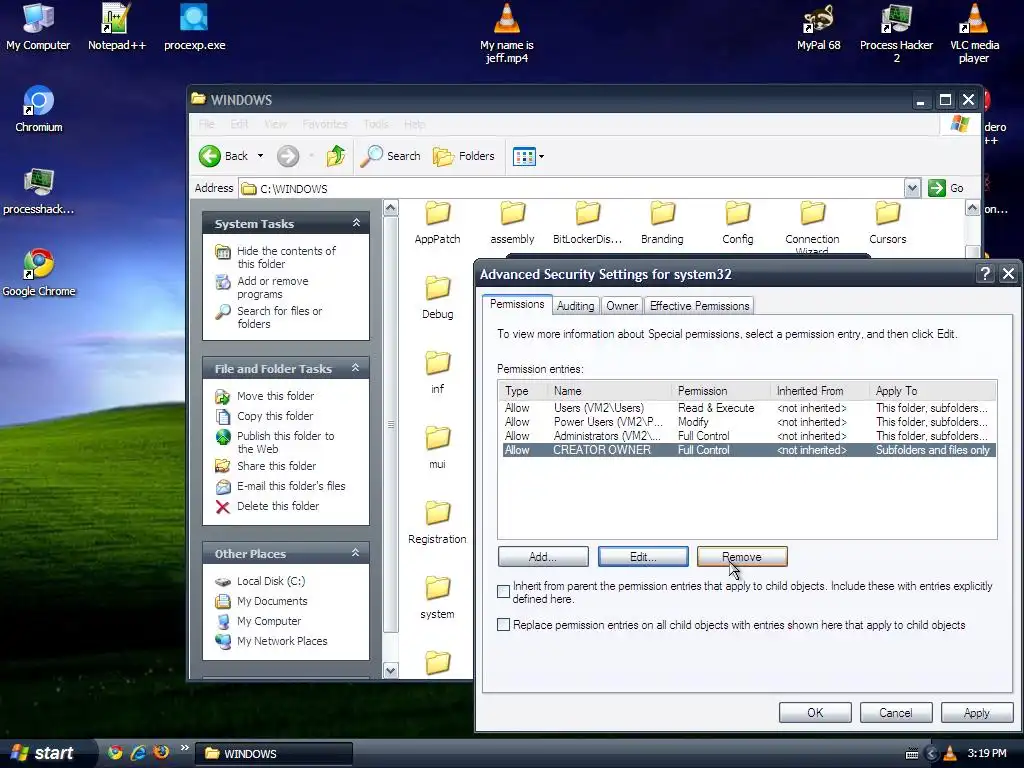Image resolution: width=1024 pixels, height=768 pixels.
Task: Select the BitLockerDis... folder
Action: click(587, 223)
